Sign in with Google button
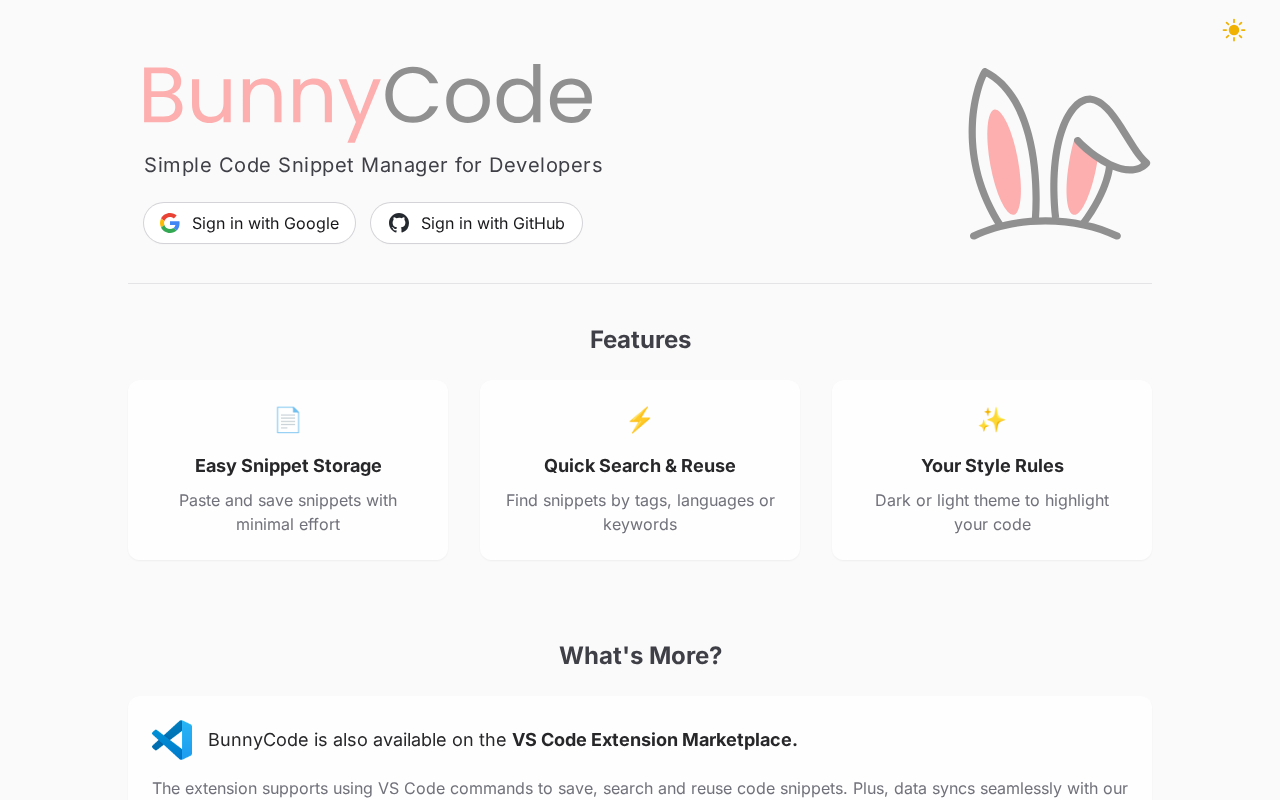Screen dimensions: 1280x800 (249, 223)
